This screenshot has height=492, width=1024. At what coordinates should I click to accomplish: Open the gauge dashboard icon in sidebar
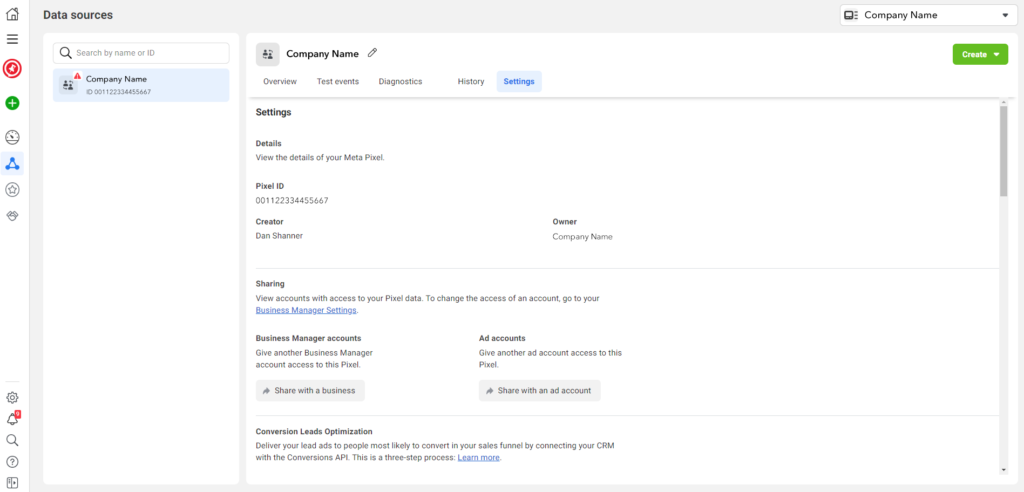tap(13, 137)
